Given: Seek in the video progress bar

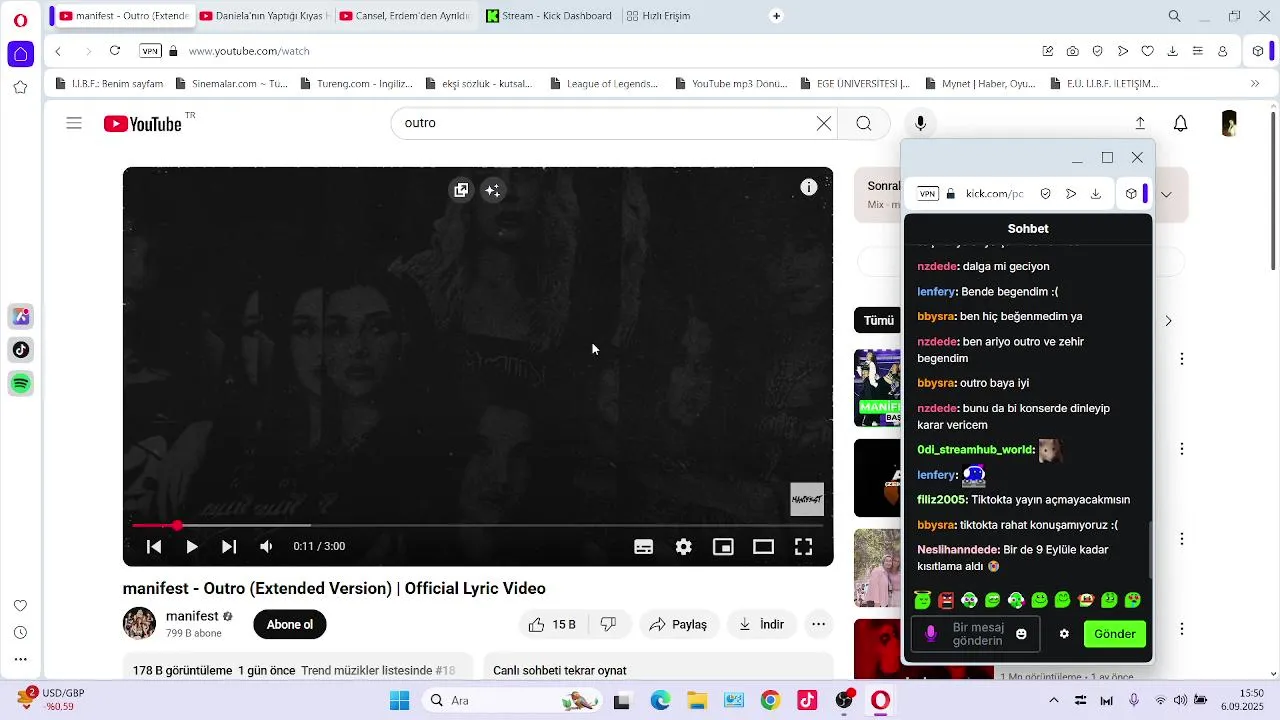Looking at the screenshot, I should [478, 525].
